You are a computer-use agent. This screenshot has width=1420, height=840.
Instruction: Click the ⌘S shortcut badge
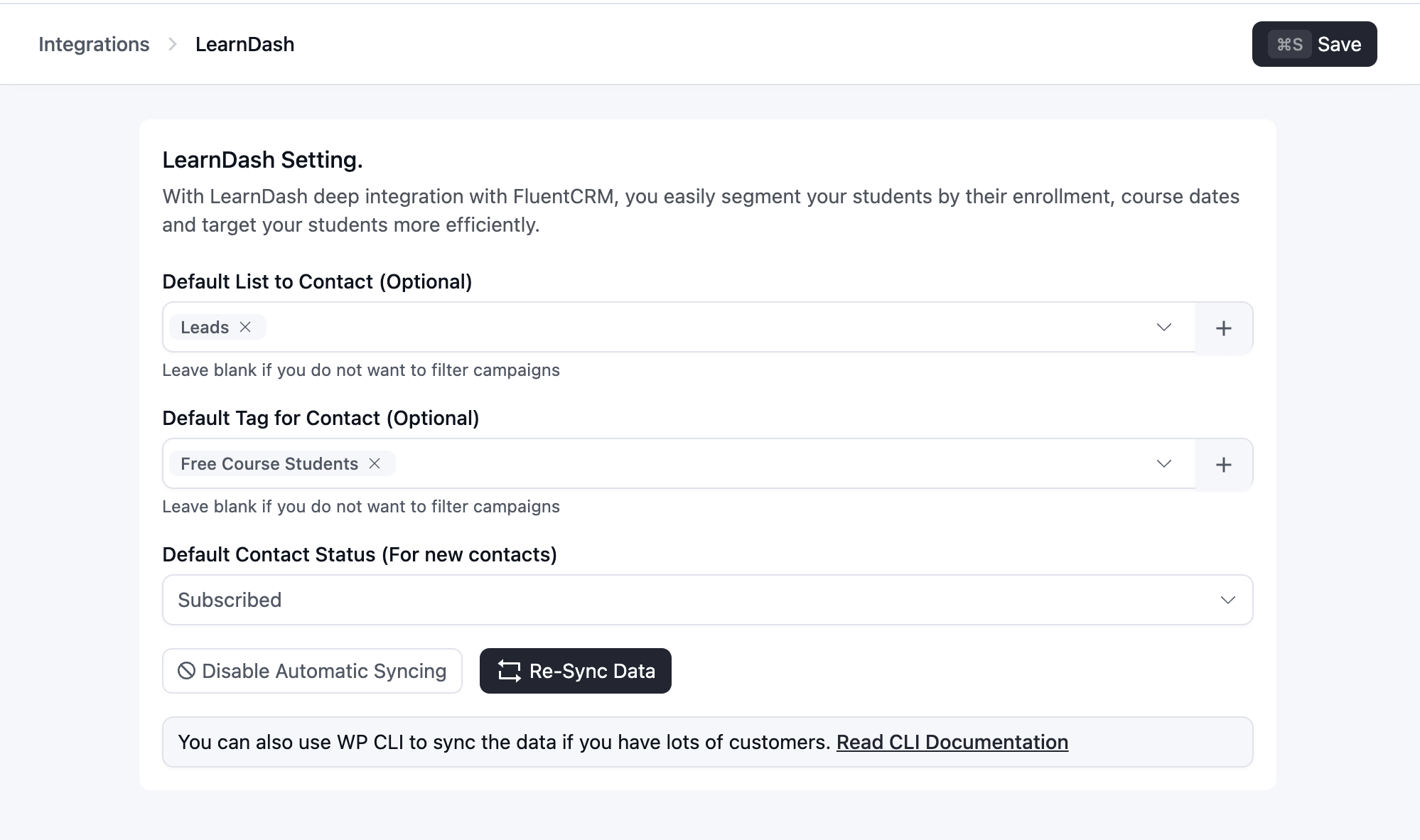tap(1289, 44)
